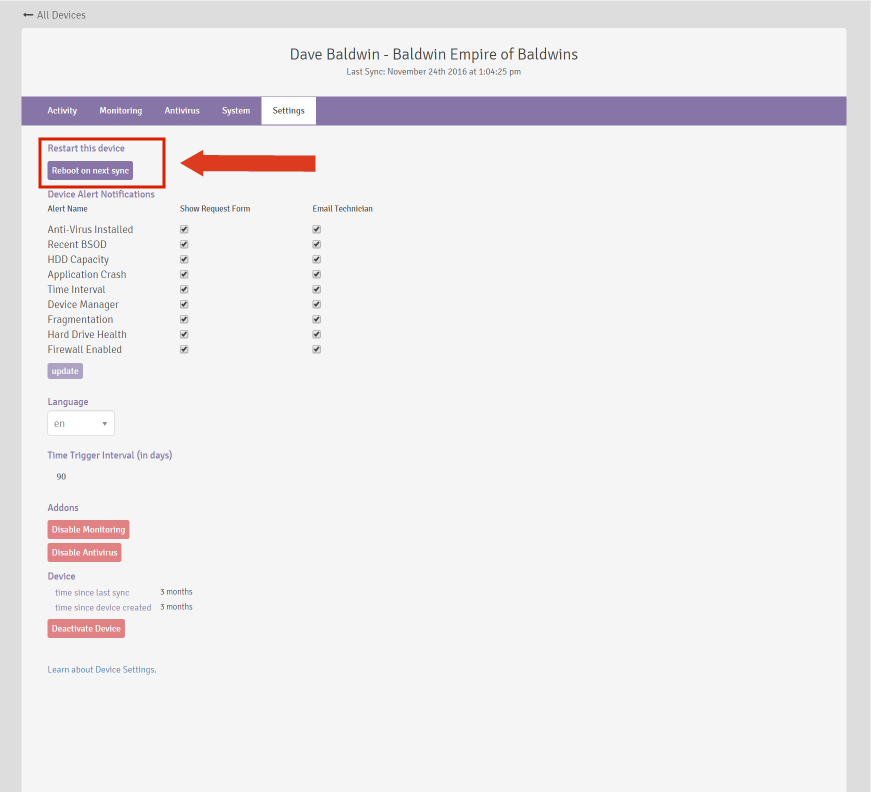Toggle Email Technician for Anti-Virus Installed
871x792 pixels.
(317, 229)
